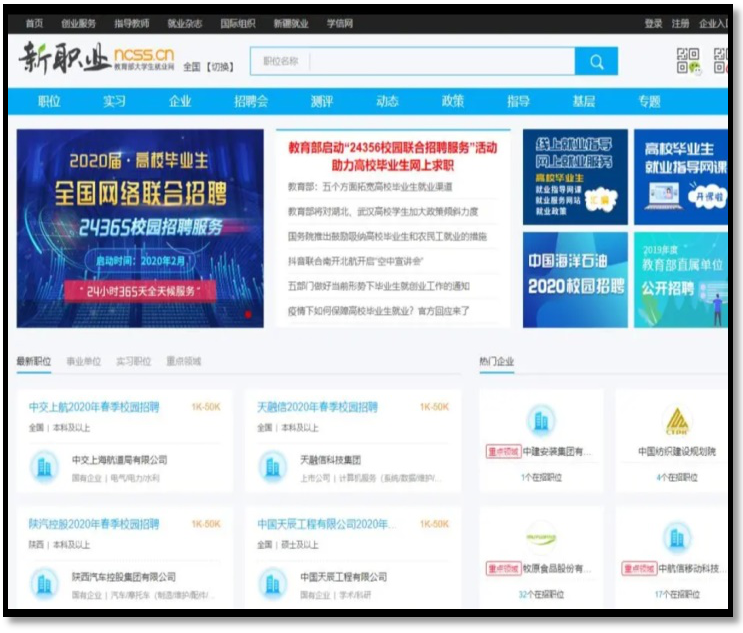743x633 pixels.
Task: Click the building icon beside 中交上海航道局有限公司
Action: point(44,467)
